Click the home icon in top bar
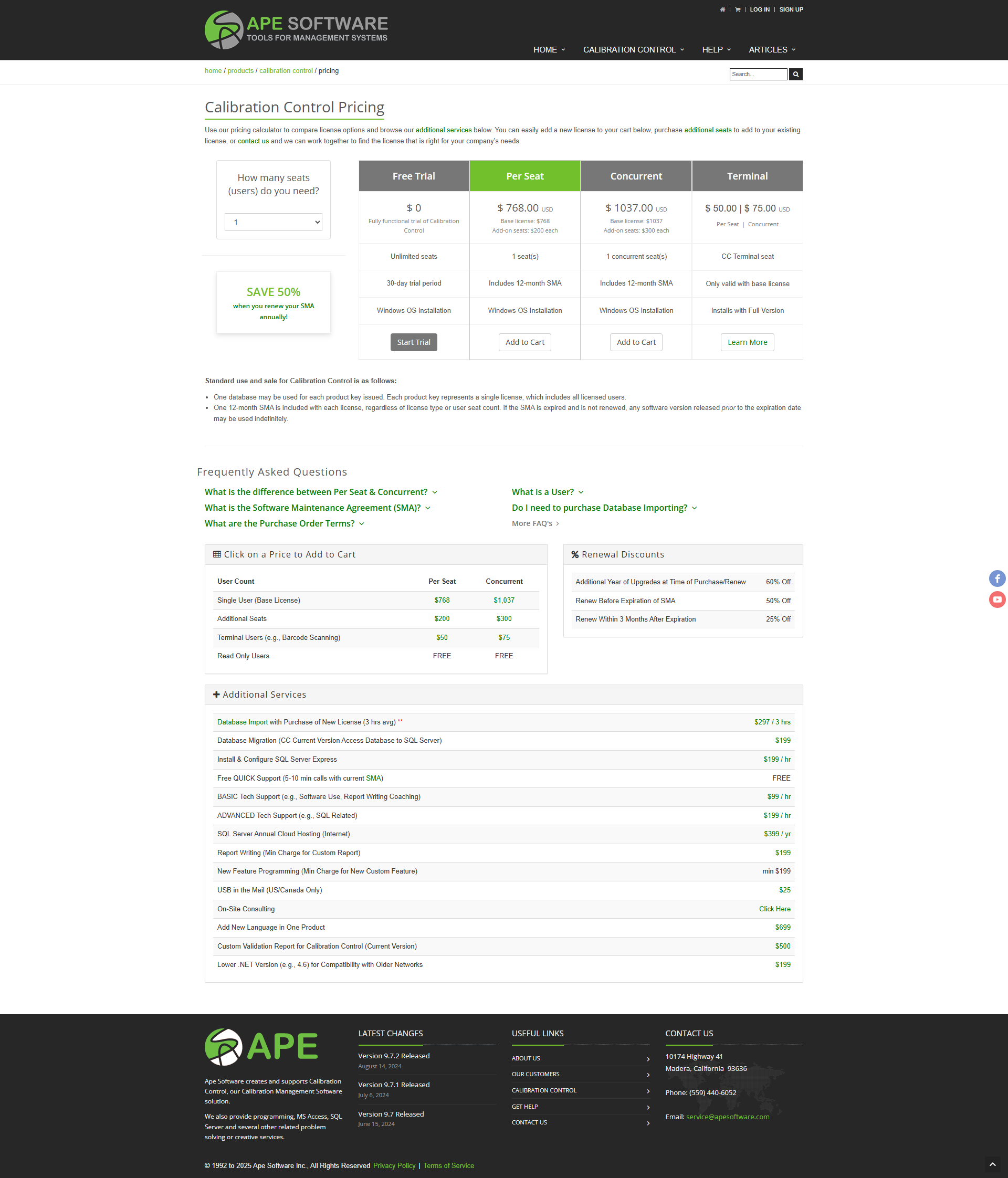Image resolution: width=1008 pixels, height=1178 pixels. (x=722, y=9)
